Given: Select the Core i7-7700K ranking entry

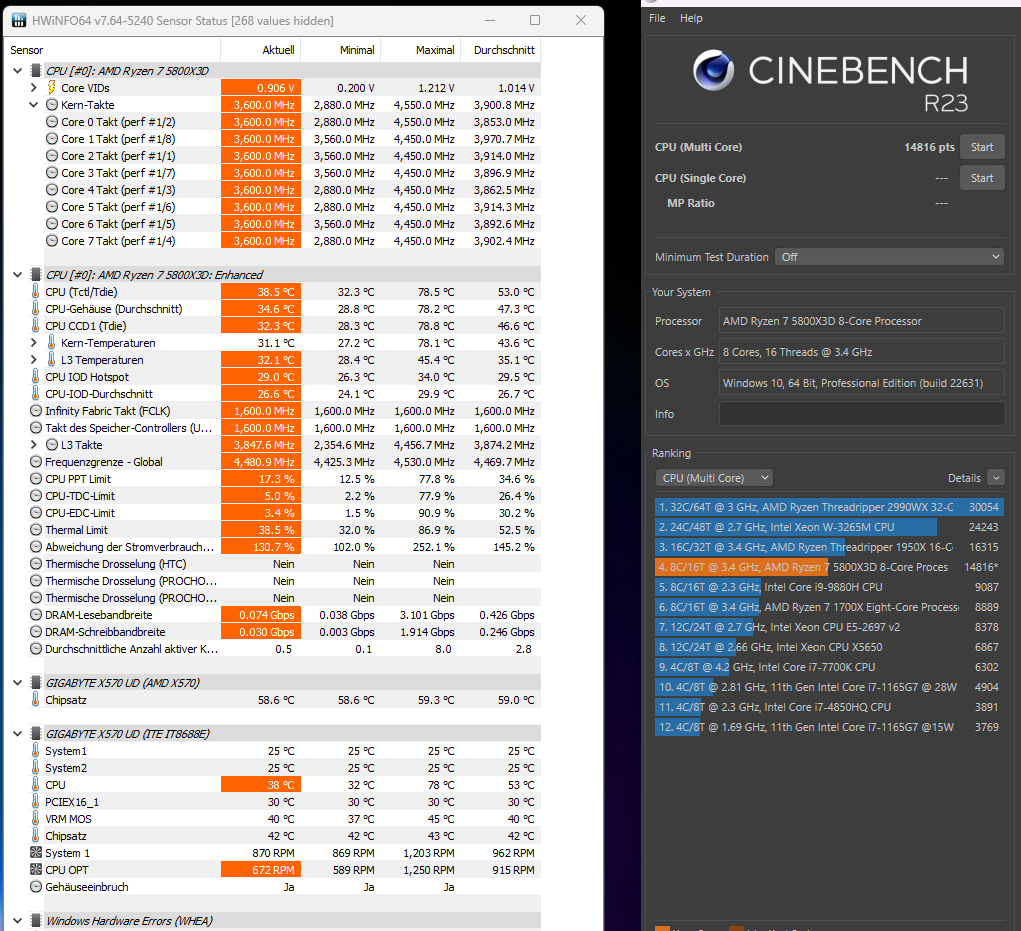Looking at the screenshot, I should click(829, 667).
